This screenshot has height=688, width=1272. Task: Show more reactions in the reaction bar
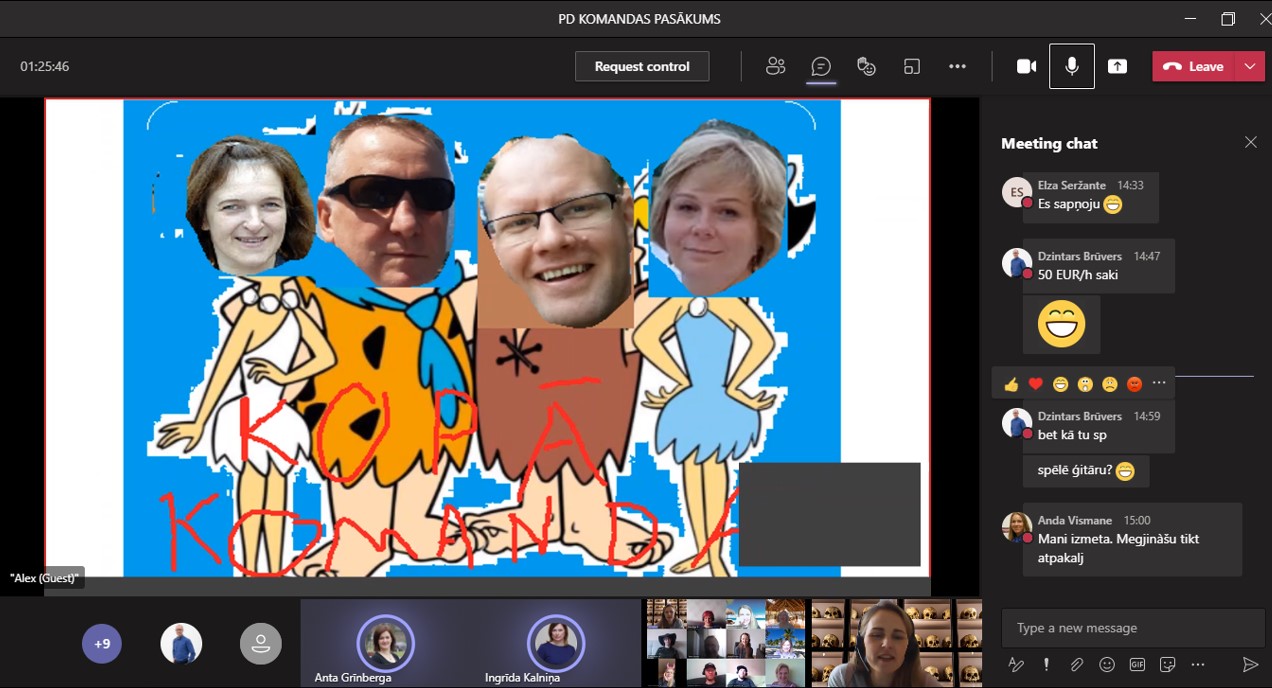click(x=1159, y=384)
